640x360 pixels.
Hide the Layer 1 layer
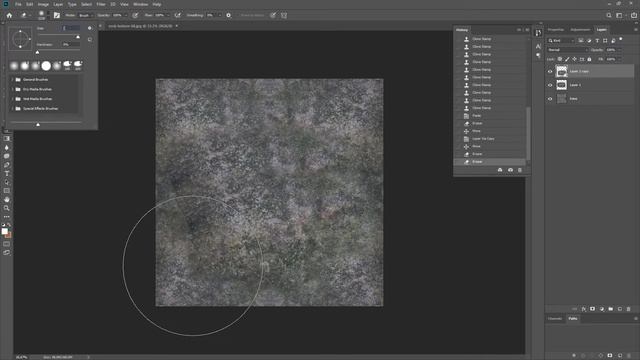click(x=550, y=85)
